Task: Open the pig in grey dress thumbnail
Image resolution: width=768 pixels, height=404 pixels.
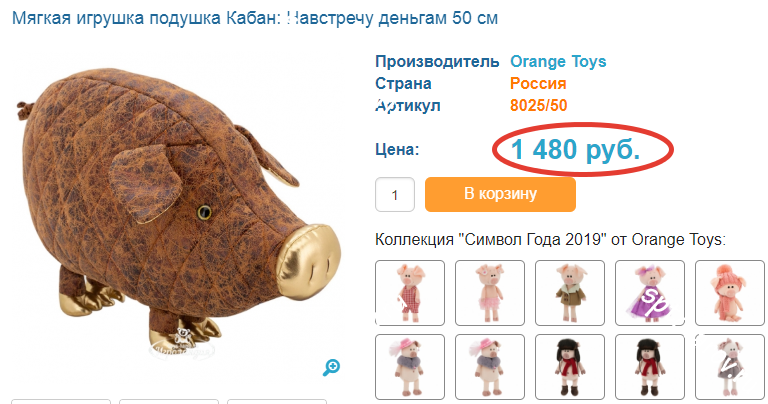Action: (x=730, y=367)
